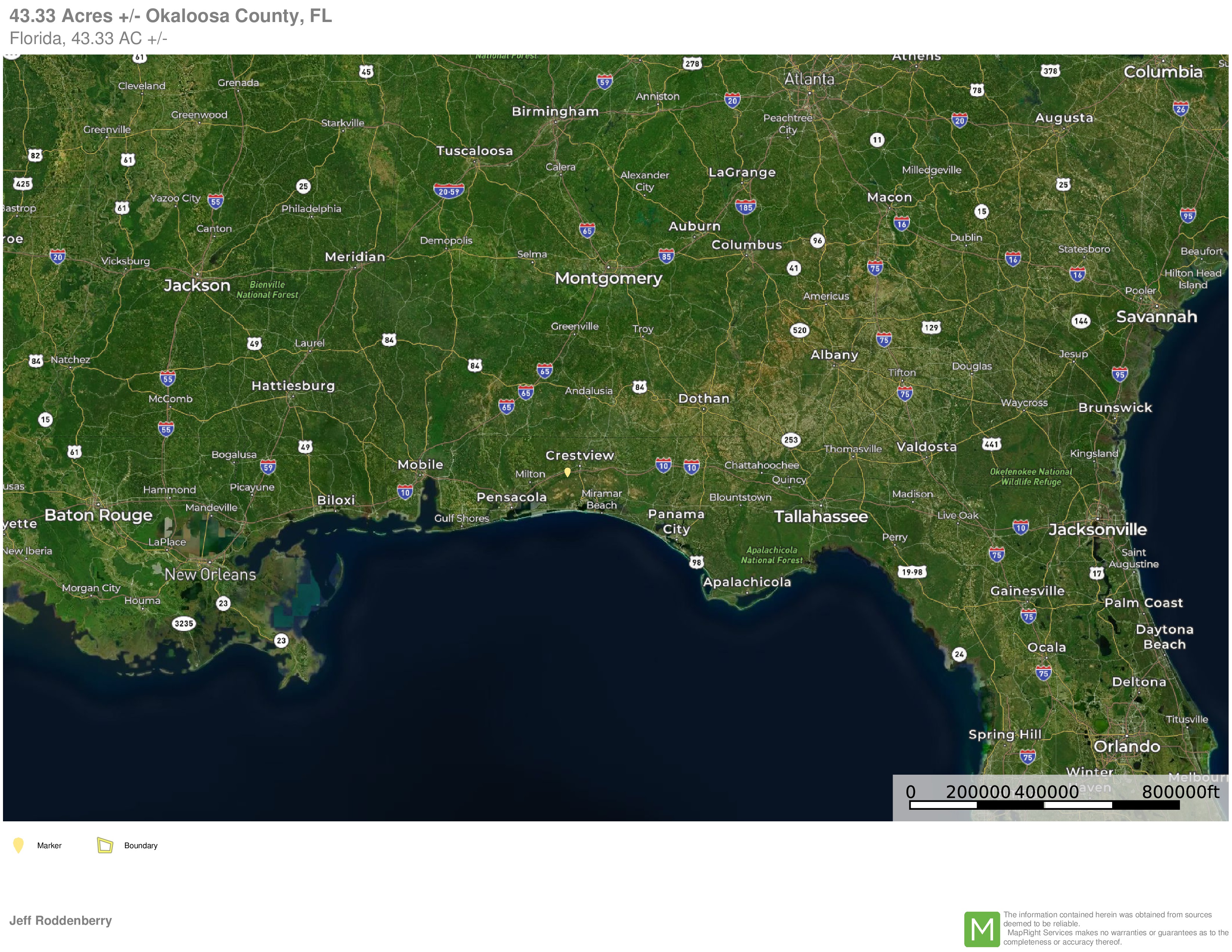1232x952 pixels.
Task: Click the Marker legend text label
Action: pyautogui.click(x=49, y=845)
